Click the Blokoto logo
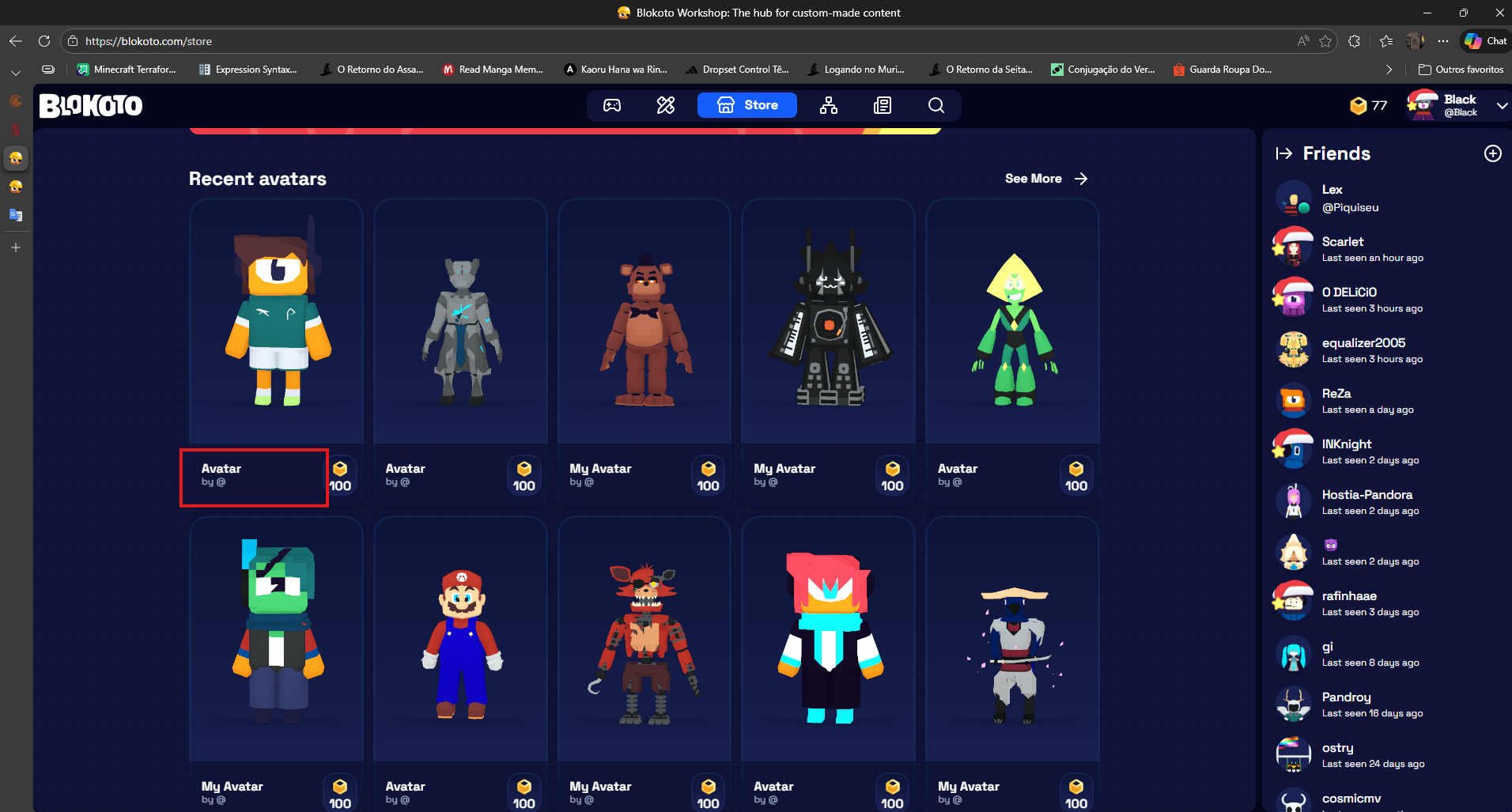Viewport: 1512px width, 812px height. [91, 105]
